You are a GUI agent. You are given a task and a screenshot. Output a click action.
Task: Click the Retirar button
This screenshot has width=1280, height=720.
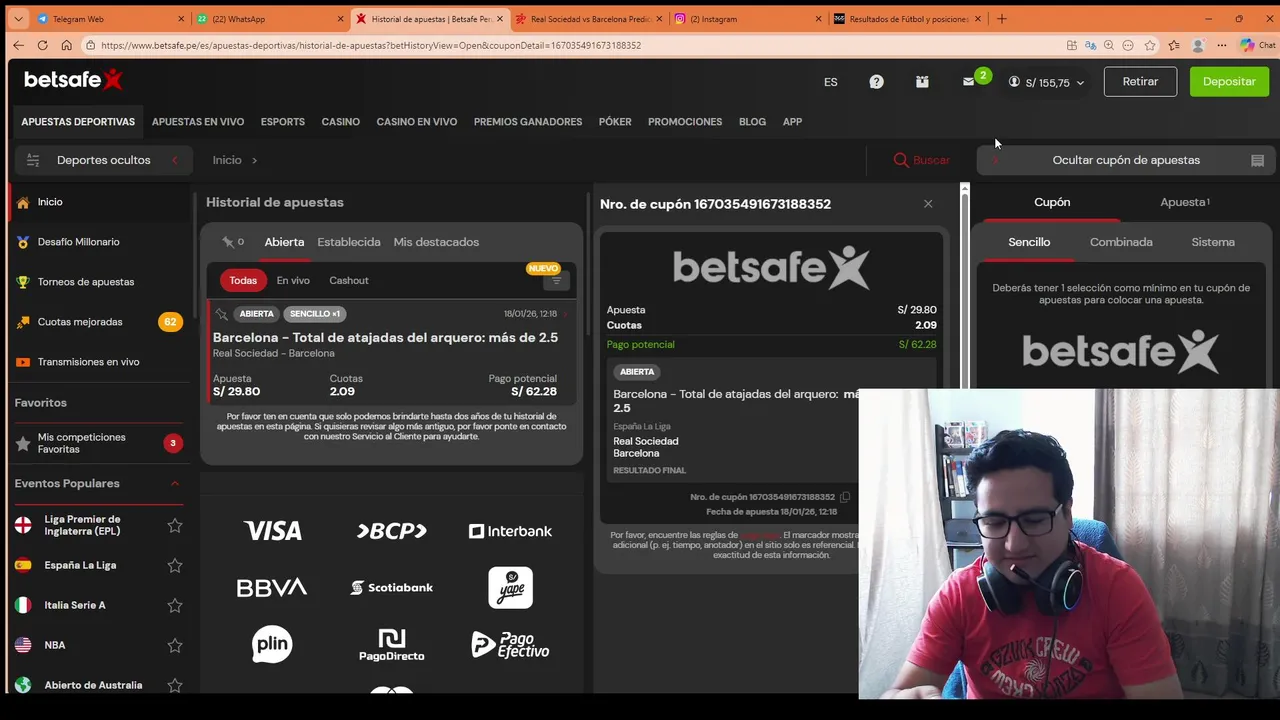(1140, 82)
